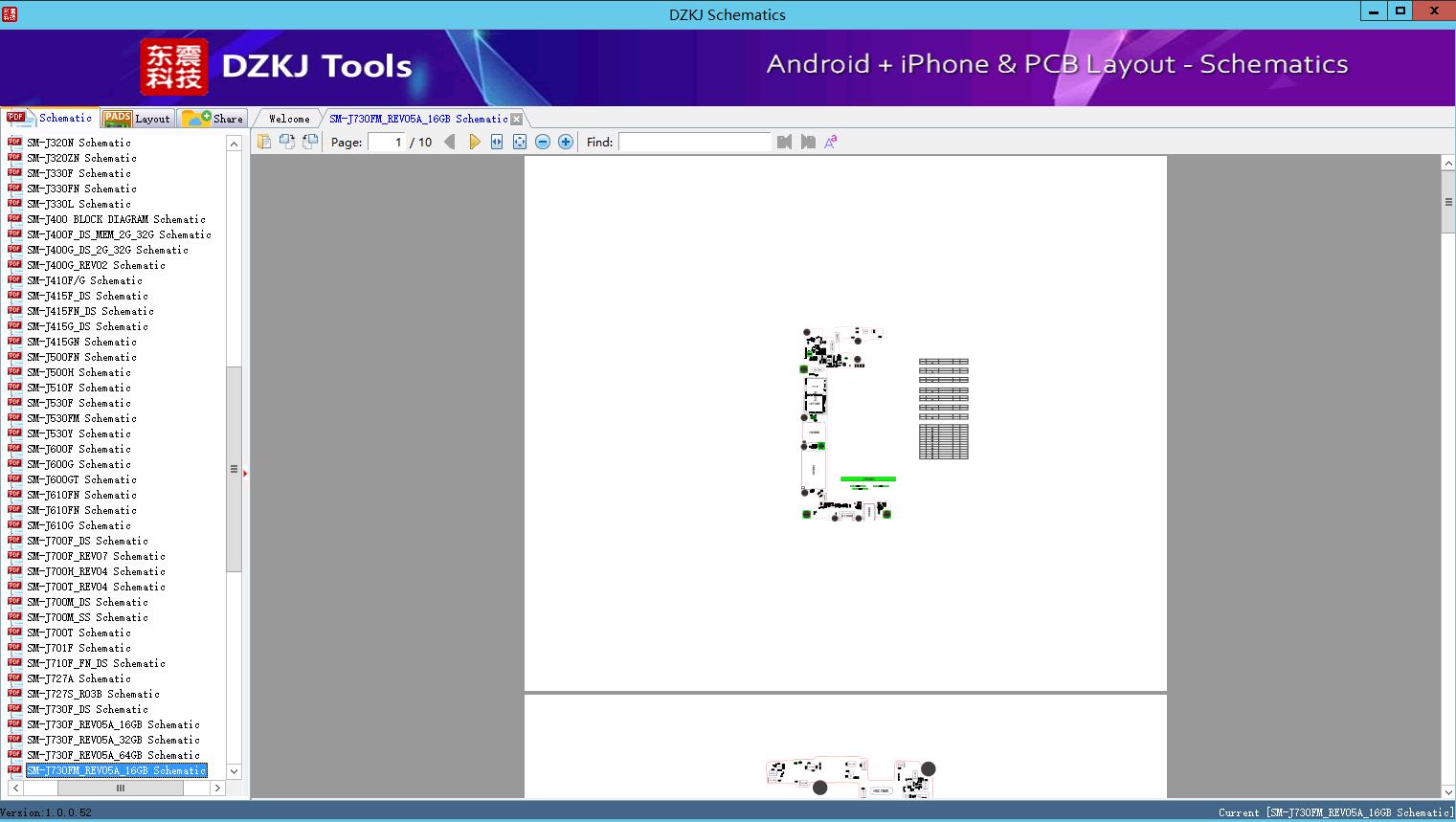Click the PDF icon beside SM-J727A Schematic
This screenshot has height=822, width=1456.
pos(14,678)
